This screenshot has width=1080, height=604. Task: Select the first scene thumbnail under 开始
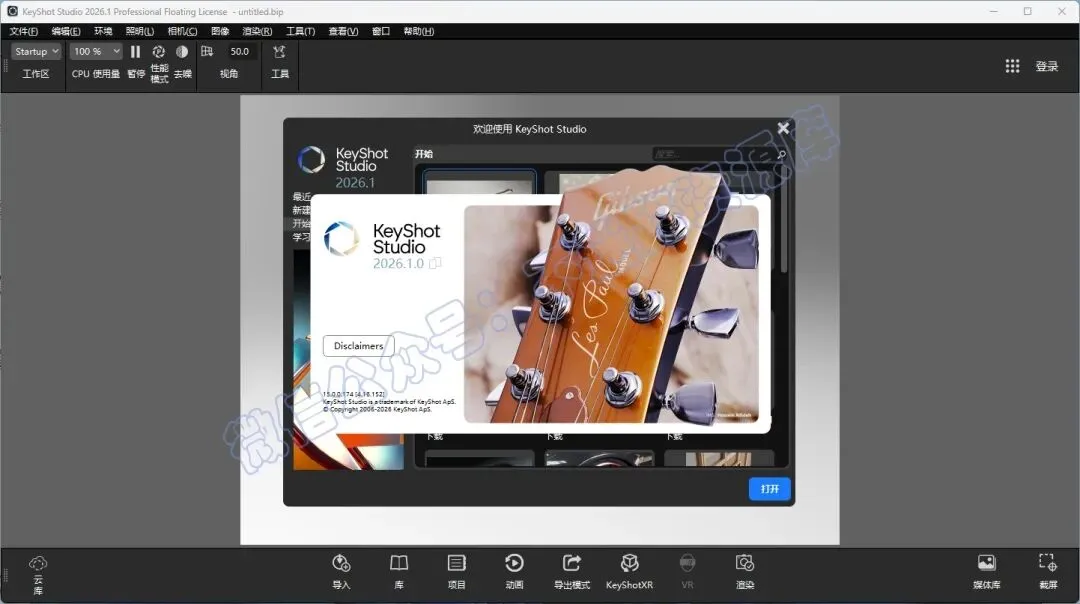(479, 183)
